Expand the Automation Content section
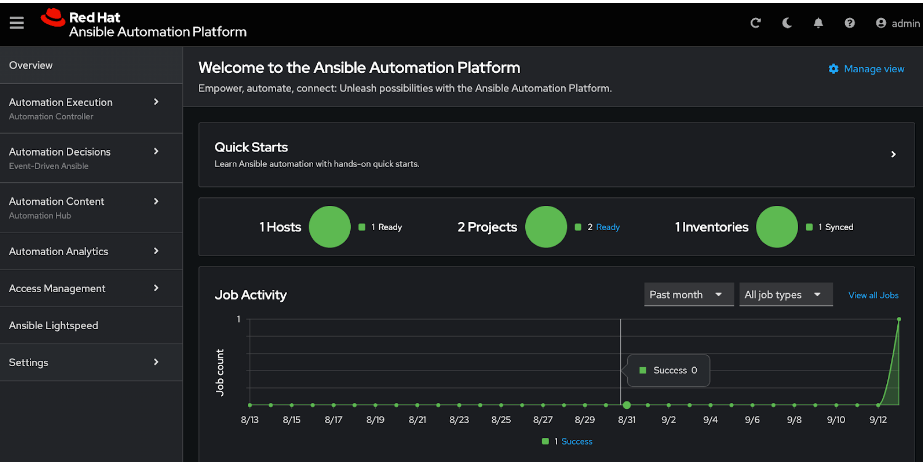Image resolution: width=923 pixels, height=462 pixels. pos(91,208)
